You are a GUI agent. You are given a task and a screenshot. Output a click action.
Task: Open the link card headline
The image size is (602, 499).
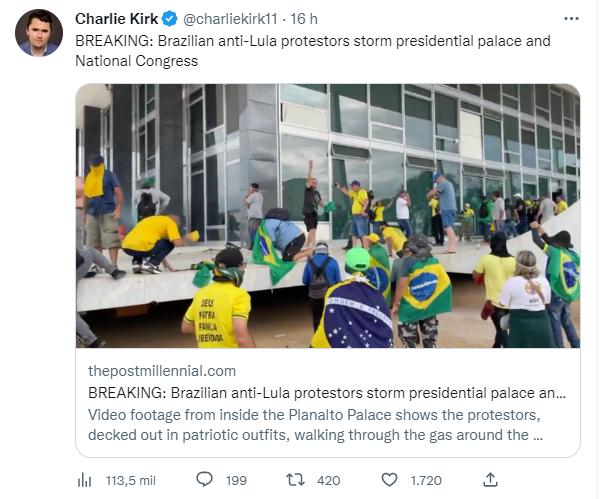tap(327, 392)
